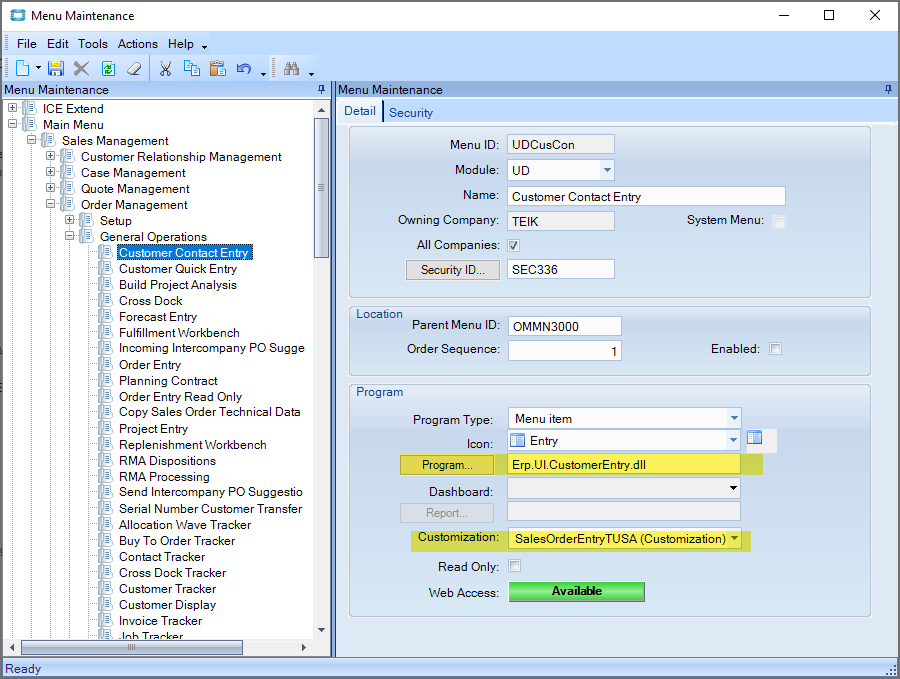Expand the Quote Management node
The width and height of the screenshot is (900, 679).
tap(51, 188)
